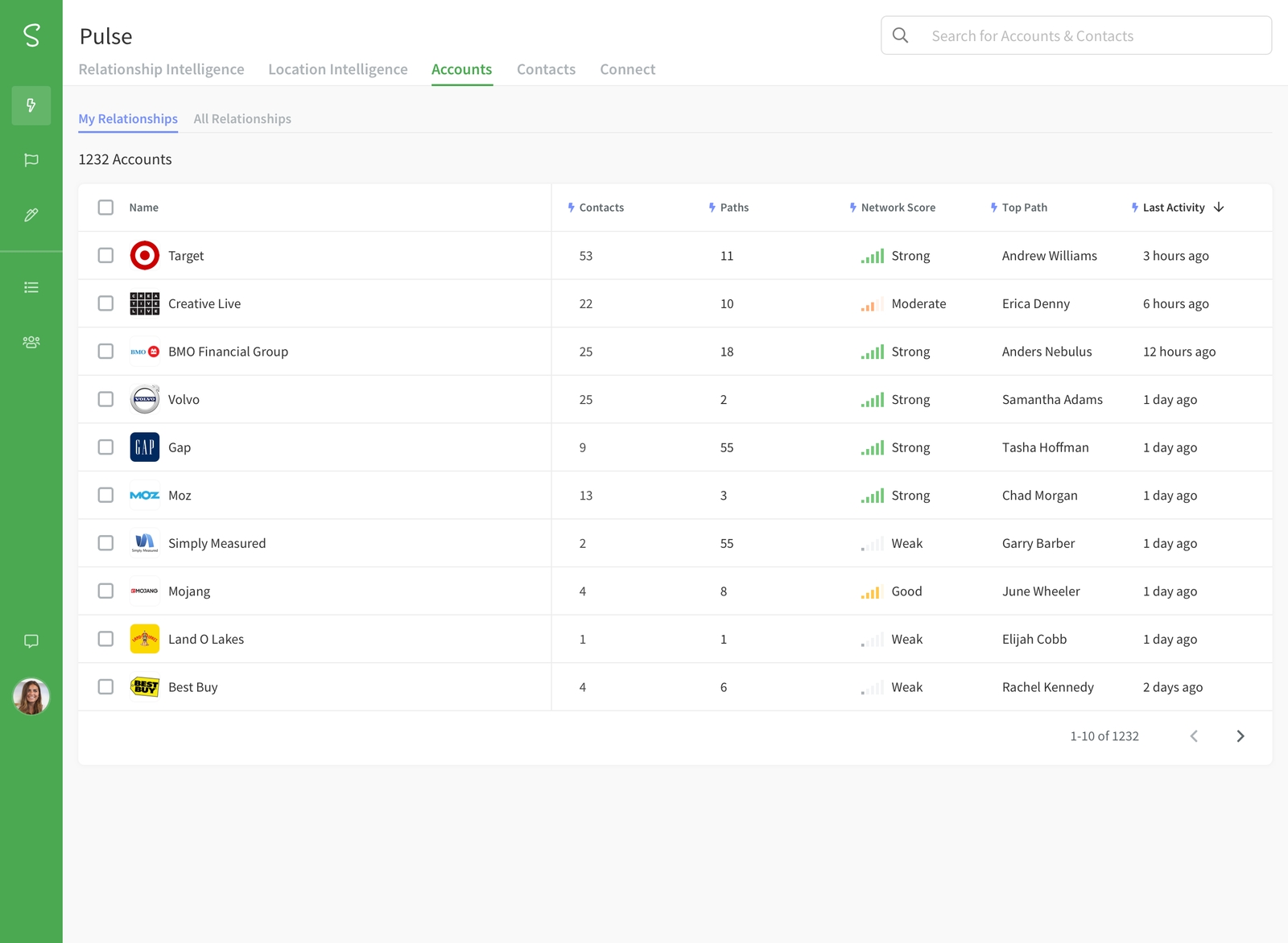Viewport: 1288px width, 943px height.
Task: Open the people group sidebar icon
Action: (31, 342)
